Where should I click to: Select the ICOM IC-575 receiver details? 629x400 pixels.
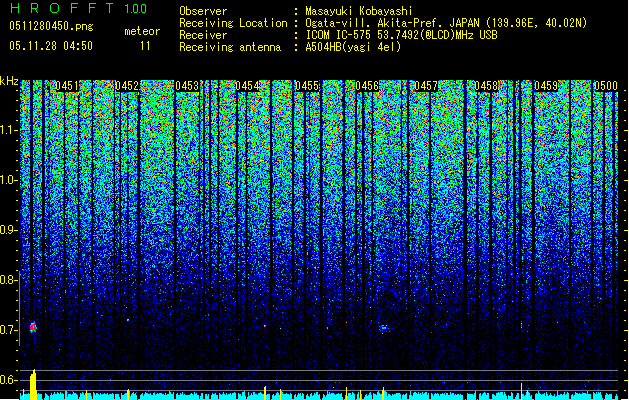401,35
